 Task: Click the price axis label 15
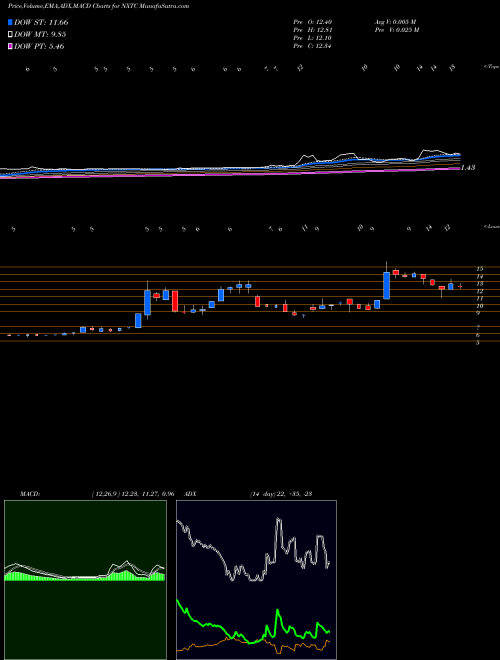[479, 269]
